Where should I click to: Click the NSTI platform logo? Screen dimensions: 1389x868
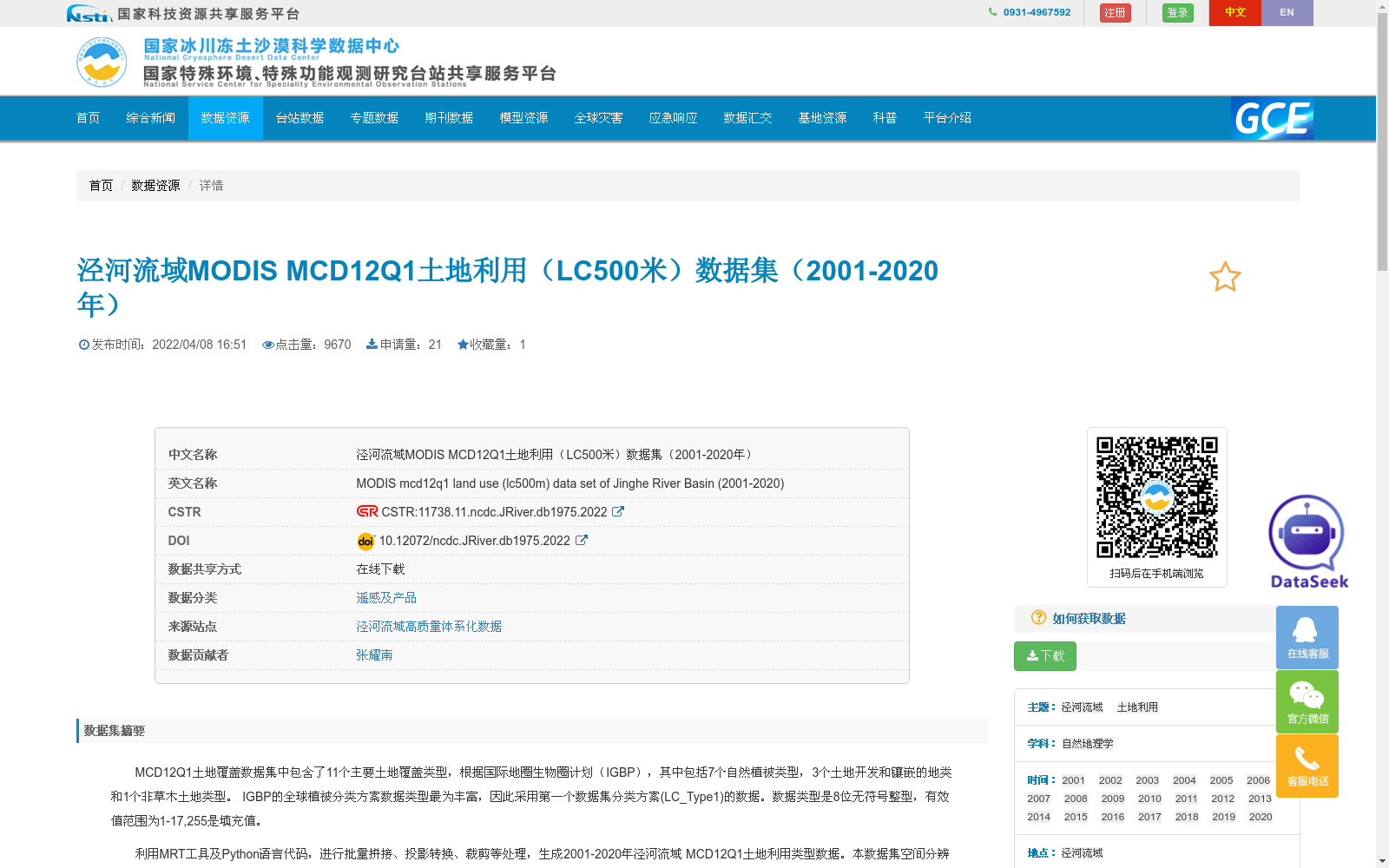click(x=89, y=13)
